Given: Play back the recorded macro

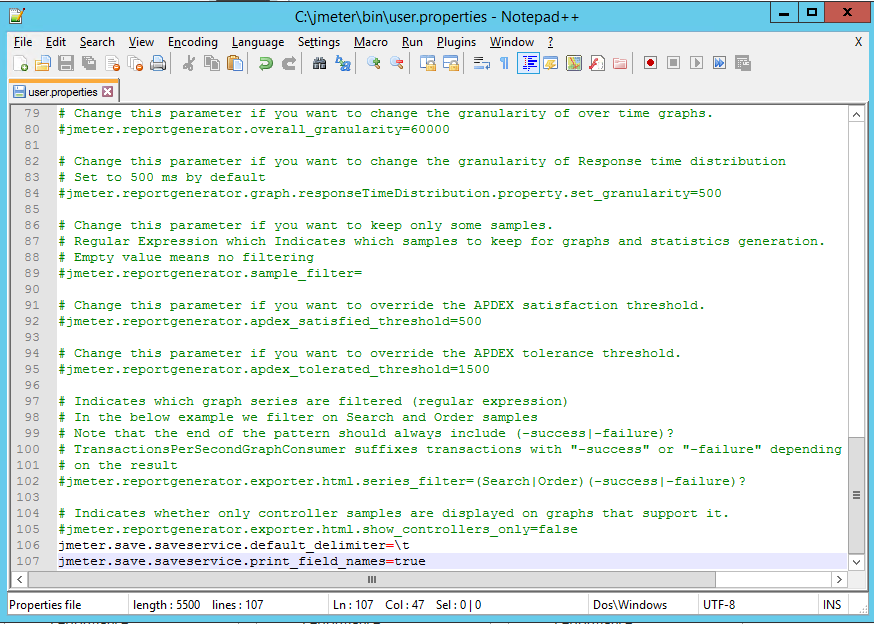Looking at the screenshot, I should coord(696,63).
